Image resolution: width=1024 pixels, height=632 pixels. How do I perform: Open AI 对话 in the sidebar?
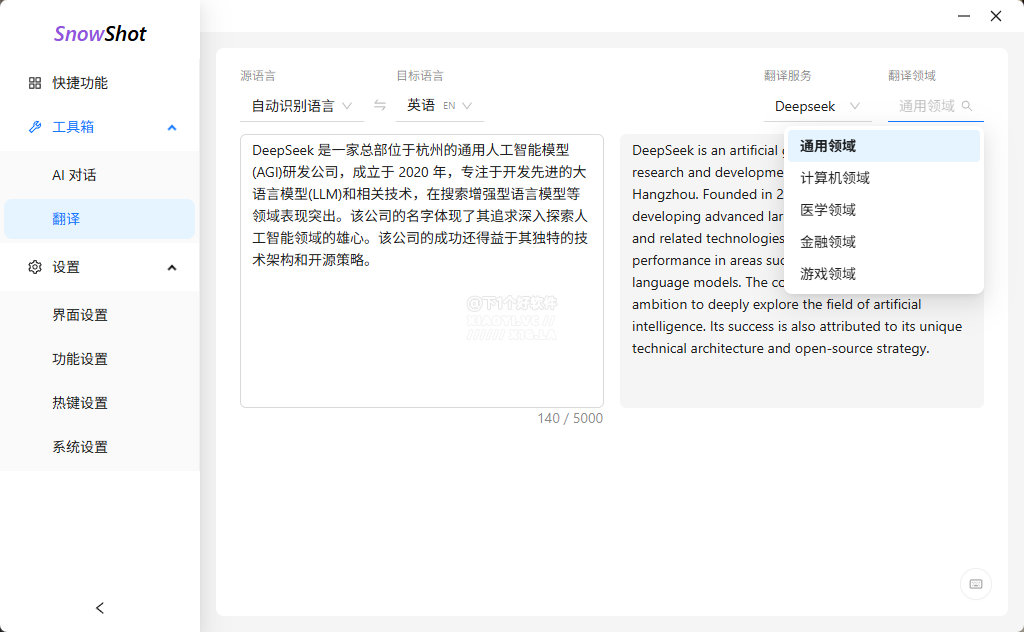[x=100, y=175]
